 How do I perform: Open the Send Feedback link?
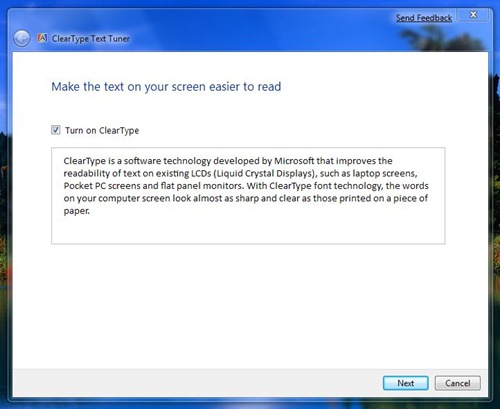click(424, 18)
